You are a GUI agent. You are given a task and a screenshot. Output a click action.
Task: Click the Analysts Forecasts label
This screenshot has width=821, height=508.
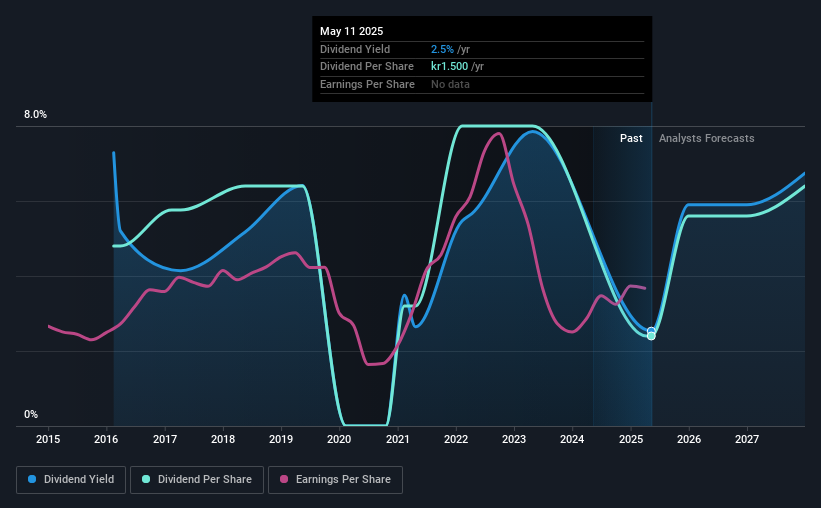pyautogui.click(x=706, y=138)
